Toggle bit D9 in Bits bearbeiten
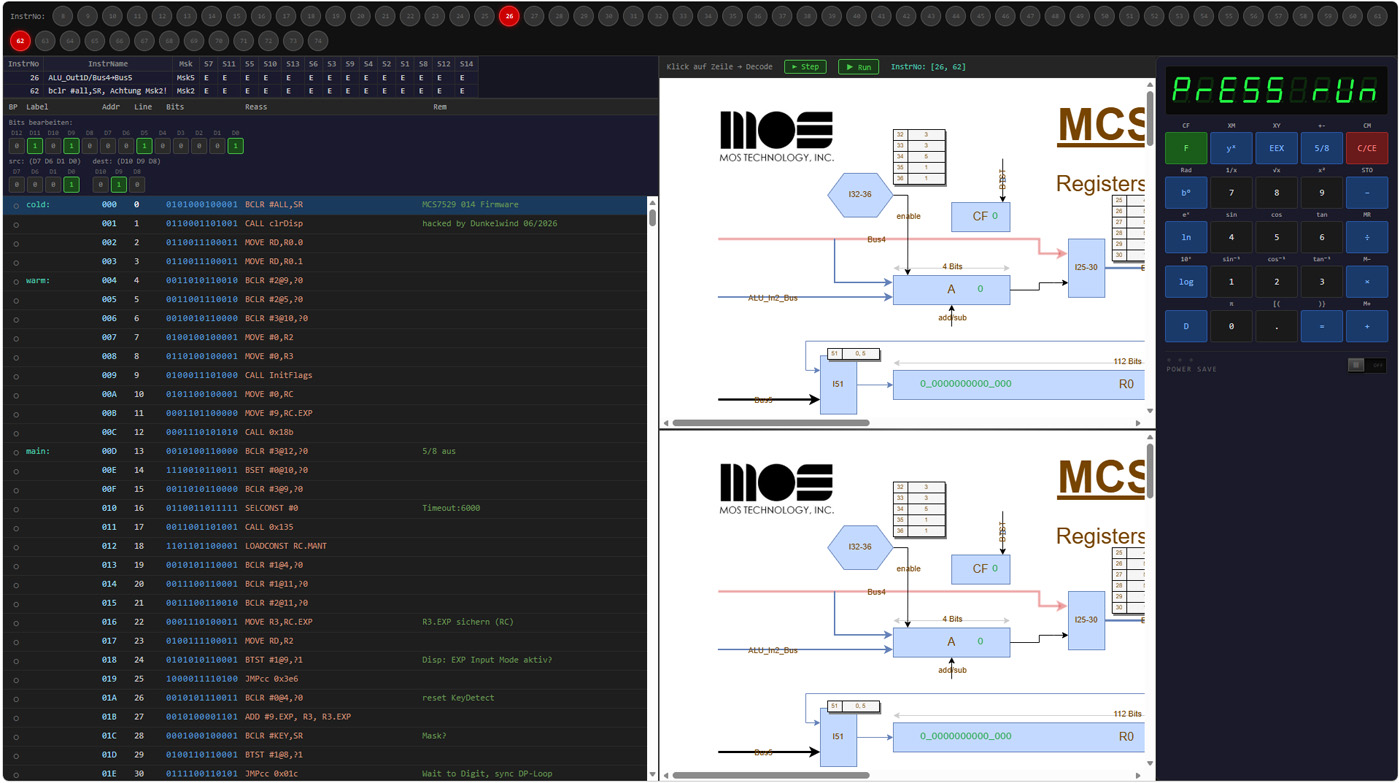Image resolution: width=1400 pixels, height=783 pixels. [71, 146]
